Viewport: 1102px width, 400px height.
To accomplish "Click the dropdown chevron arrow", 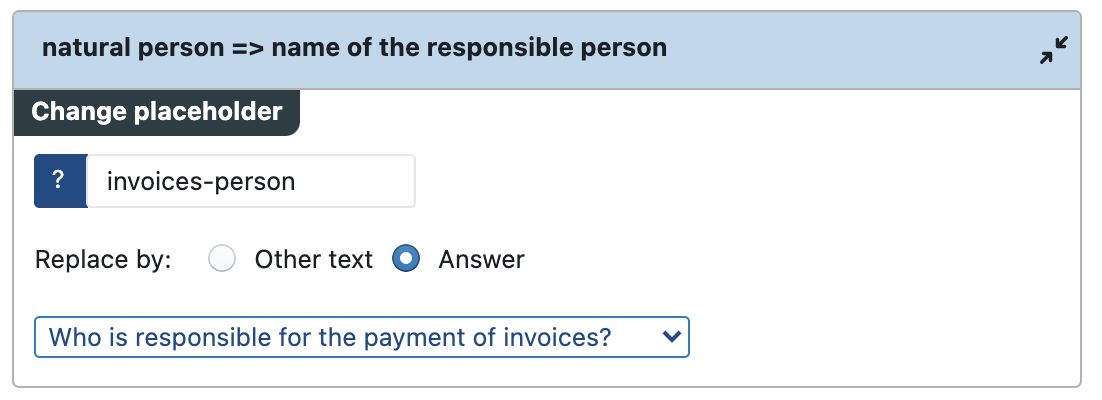I will pyautogui.click(x=672, y=337).
